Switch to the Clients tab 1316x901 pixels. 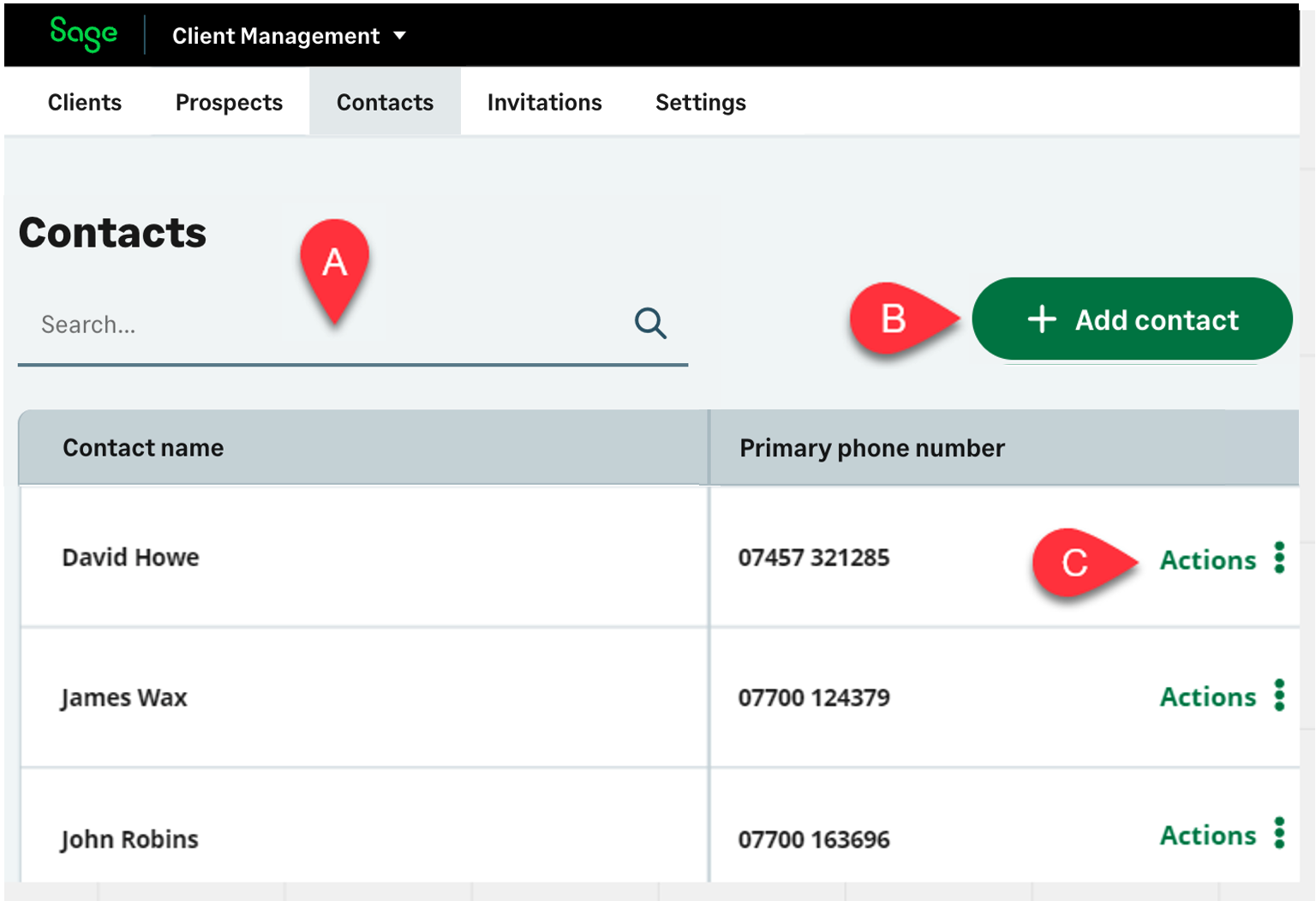[x=85, y=103]
